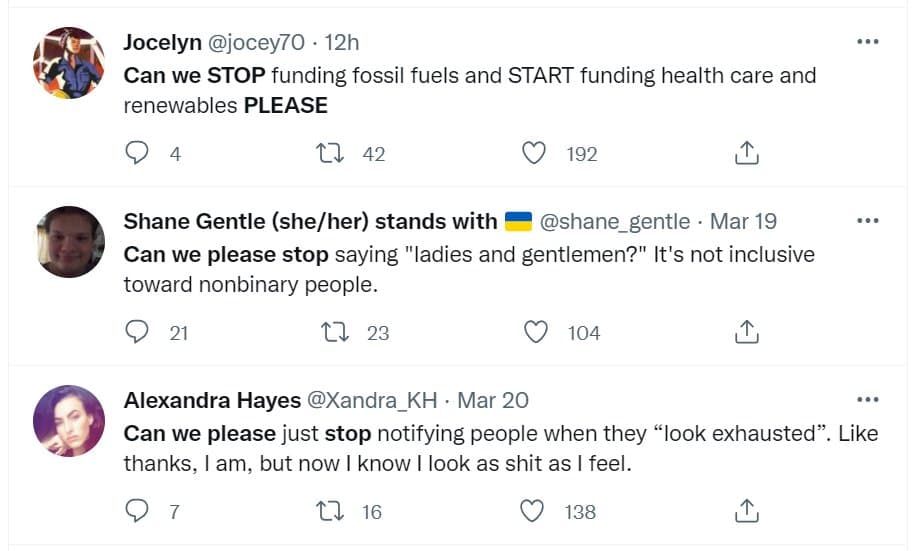Open Jocelyn's profile picture
This screenshot has height=551, width=919.
(x=69, y=63)
